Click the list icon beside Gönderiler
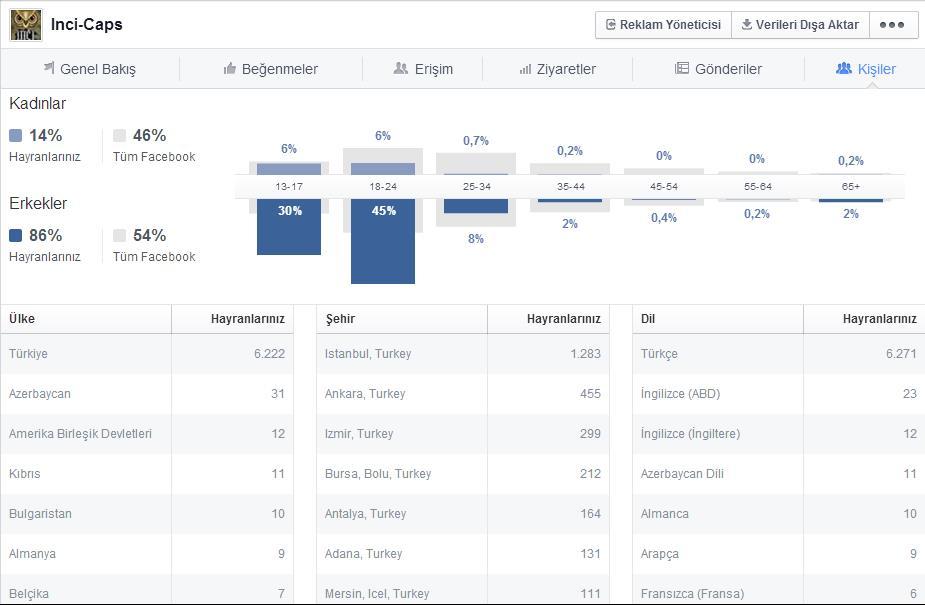This screenshot has height=605, width=925. (682, 68)
